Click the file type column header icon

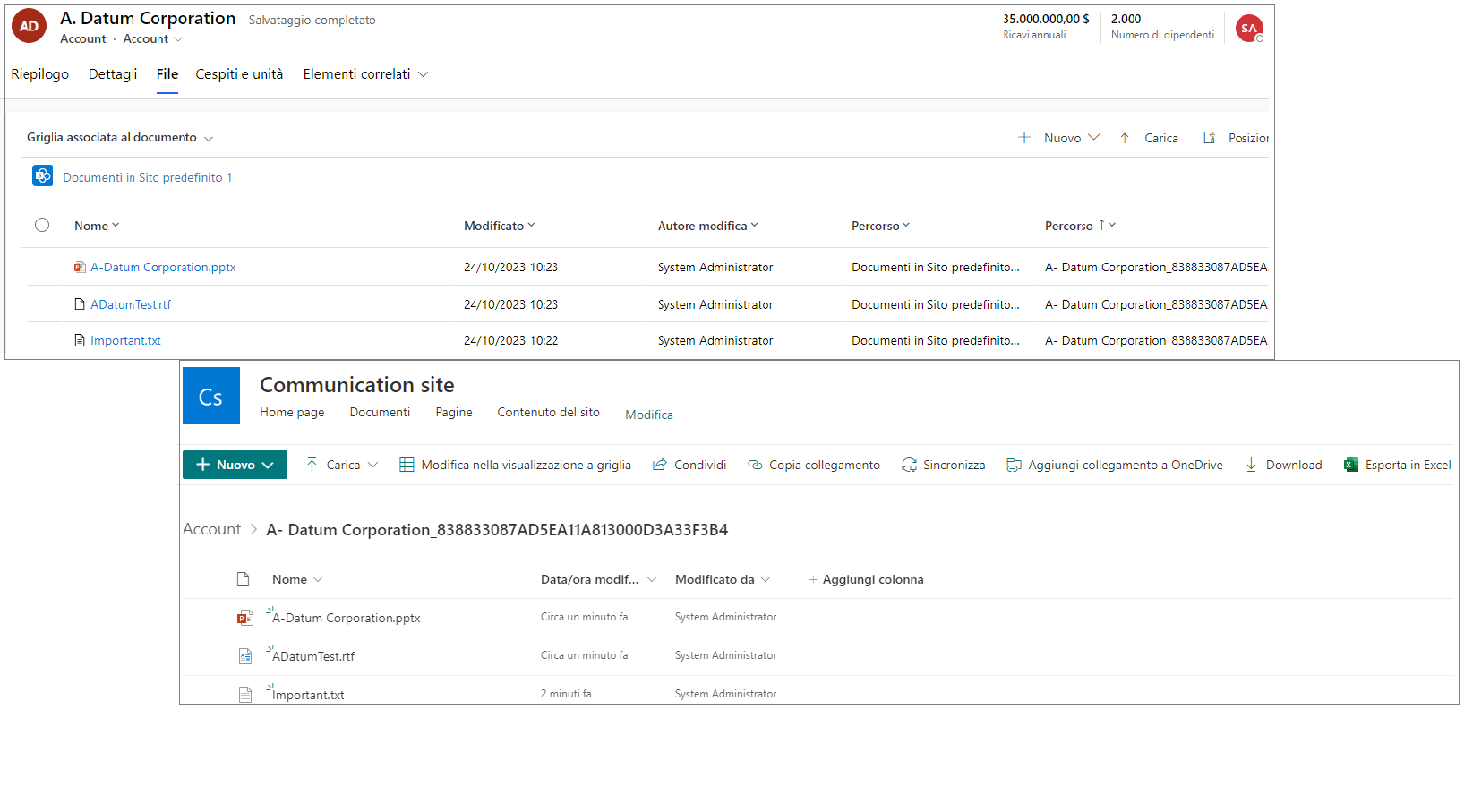click(243, 579)
